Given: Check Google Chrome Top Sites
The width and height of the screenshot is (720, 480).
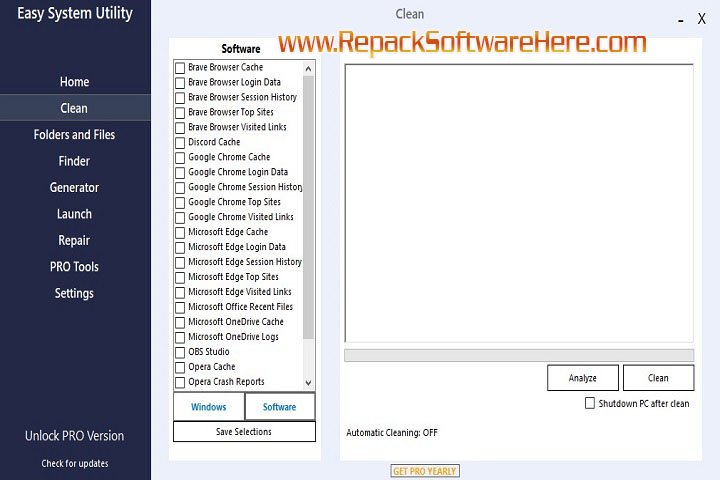Looking at the screenshot, I should [180, 203].
